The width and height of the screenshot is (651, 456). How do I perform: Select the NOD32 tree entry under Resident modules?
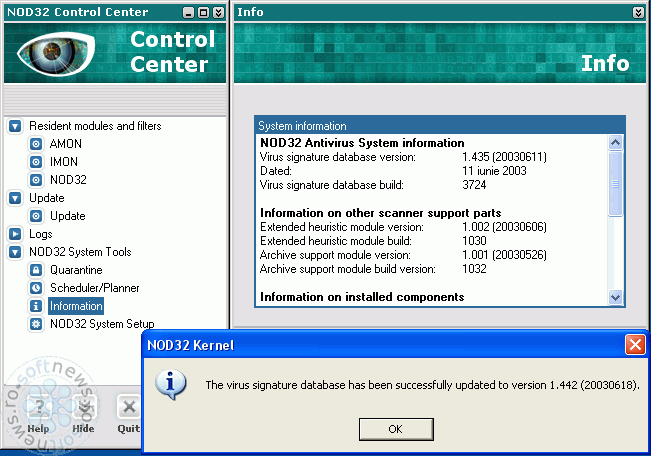[x=68, y=180]
